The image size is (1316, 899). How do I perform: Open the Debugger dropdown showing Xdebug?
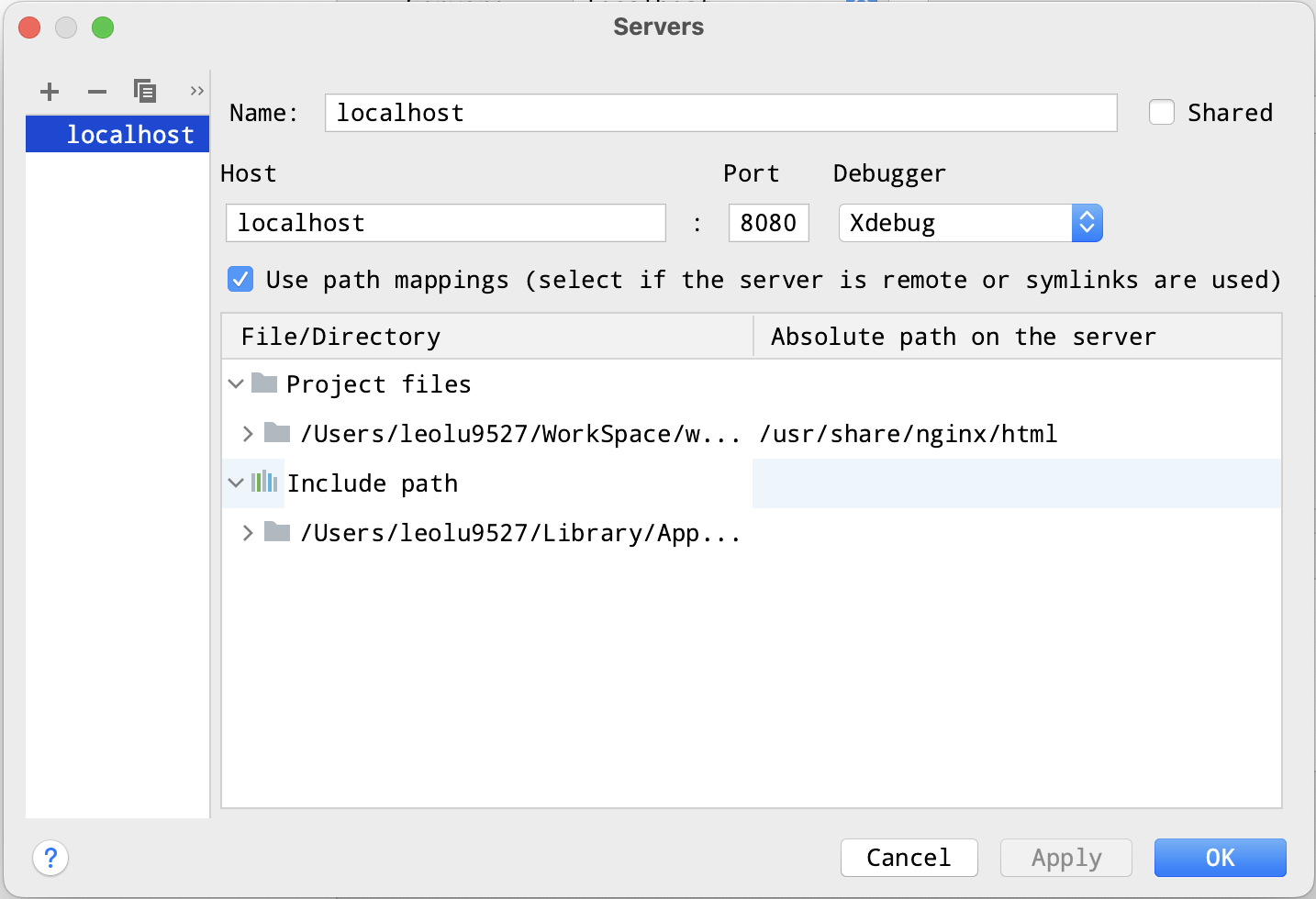pyautogui.click(x=1087, y=222)
